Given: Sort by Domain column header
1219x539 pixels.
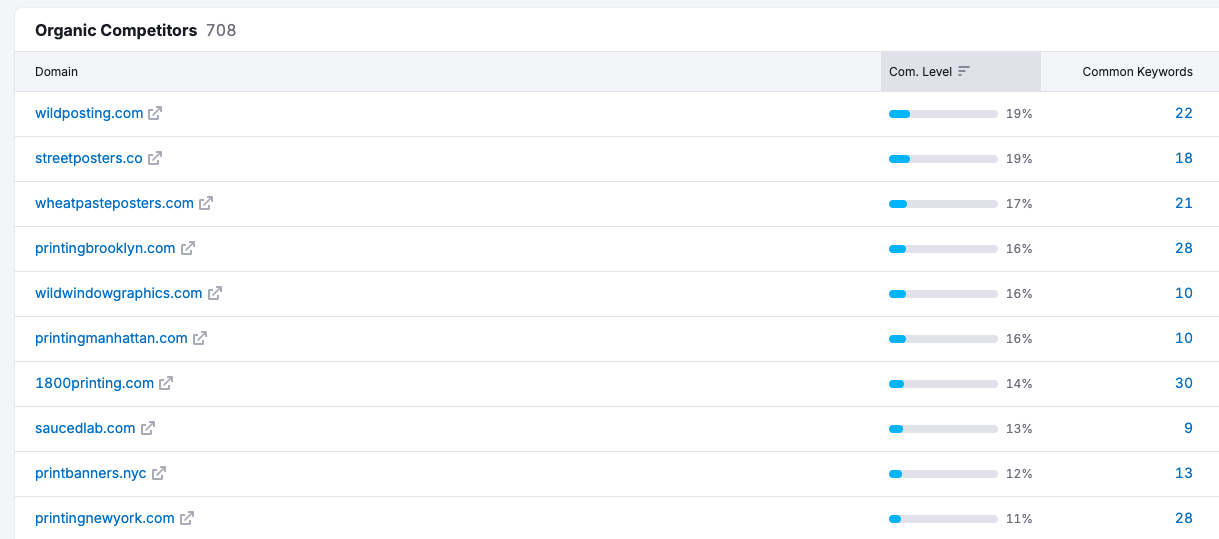Looking at the screenshot, I should (56, 72).
